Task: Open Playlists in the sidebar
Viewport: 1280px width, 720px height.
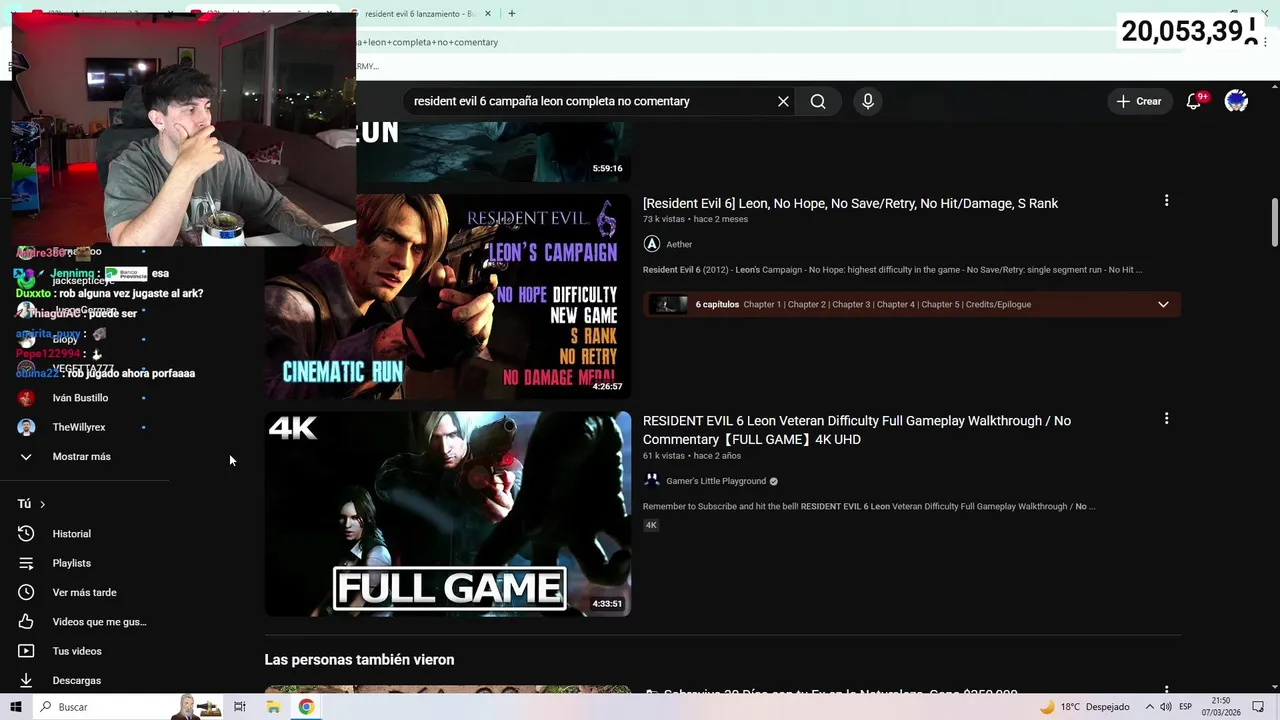Action: [71, 563]
